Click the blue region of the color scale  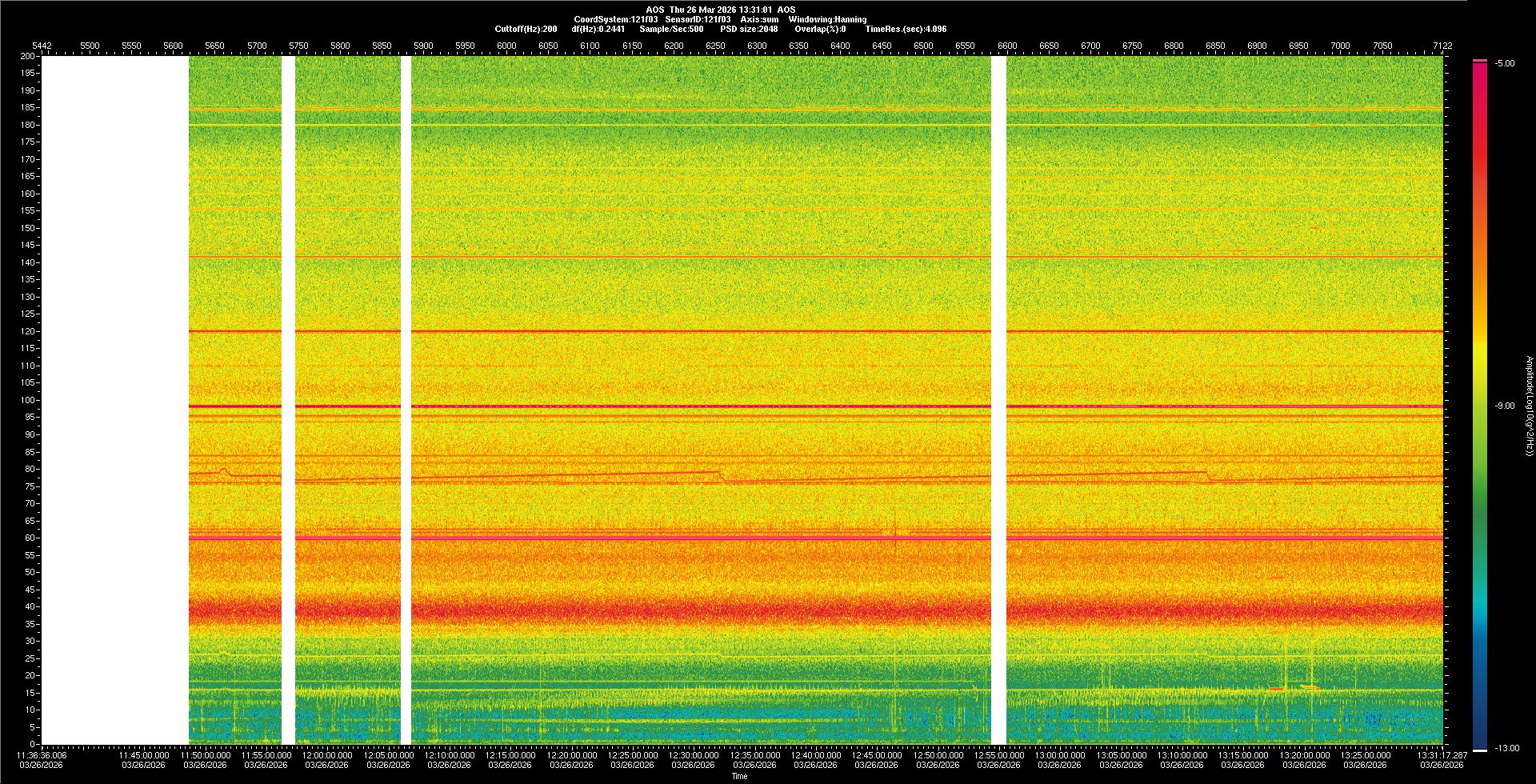[1480, 688]
